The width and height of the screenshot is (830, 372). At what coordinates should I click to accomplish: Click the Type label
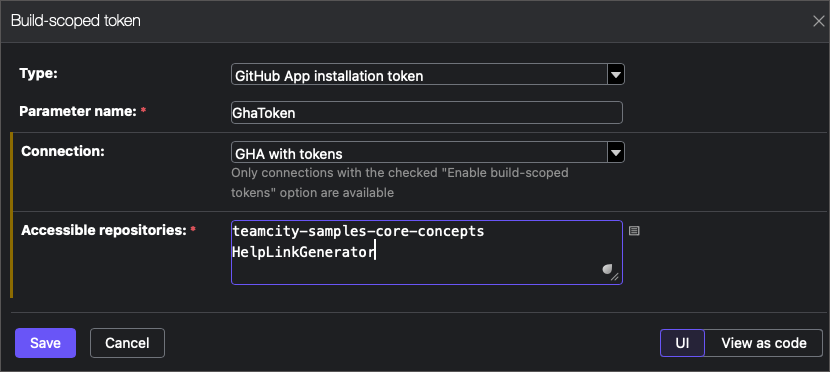pos(38,74)
